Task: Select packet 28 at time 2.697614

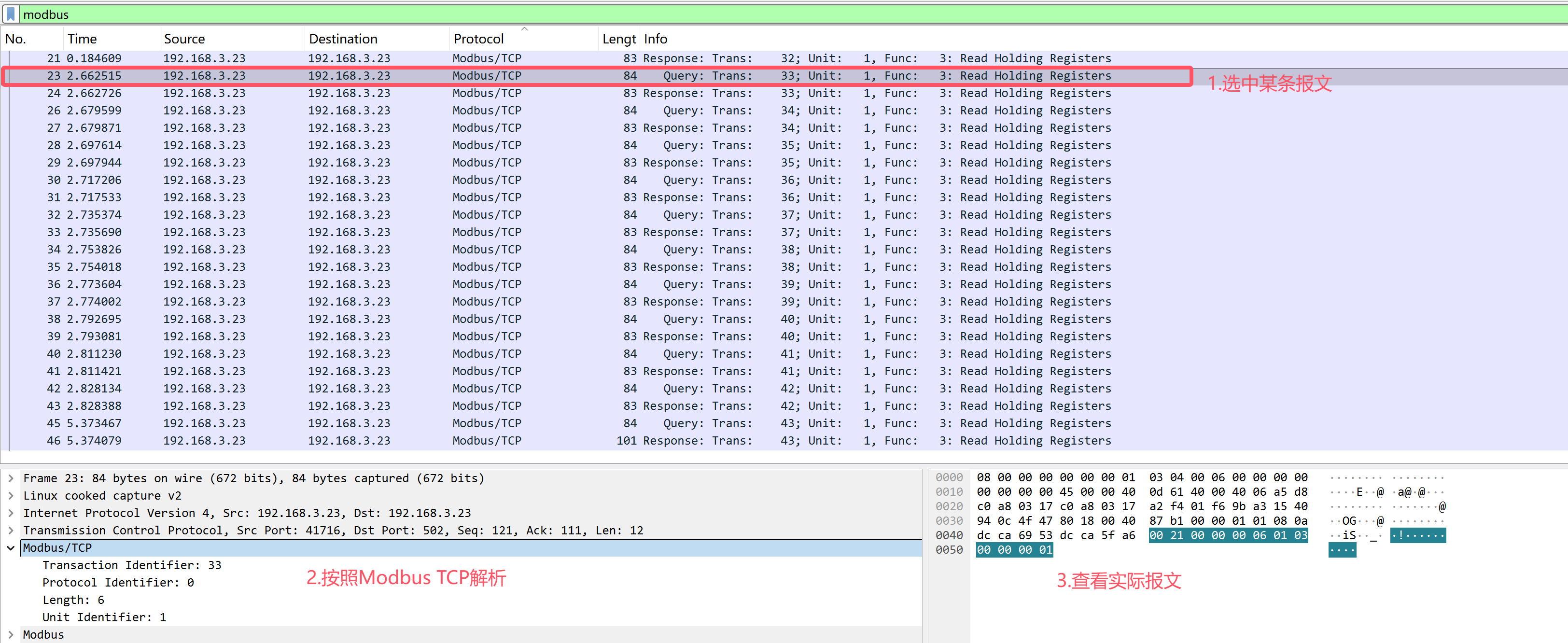Action: (x=784, y=145)
